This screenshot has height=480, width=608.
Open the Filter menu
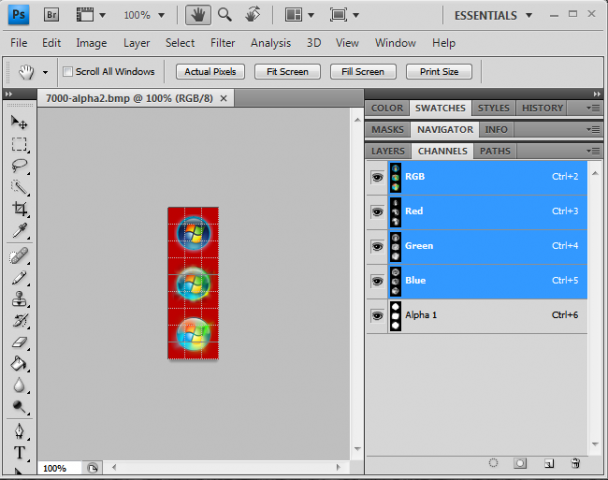pyautogui.click(x=223, y=43)
